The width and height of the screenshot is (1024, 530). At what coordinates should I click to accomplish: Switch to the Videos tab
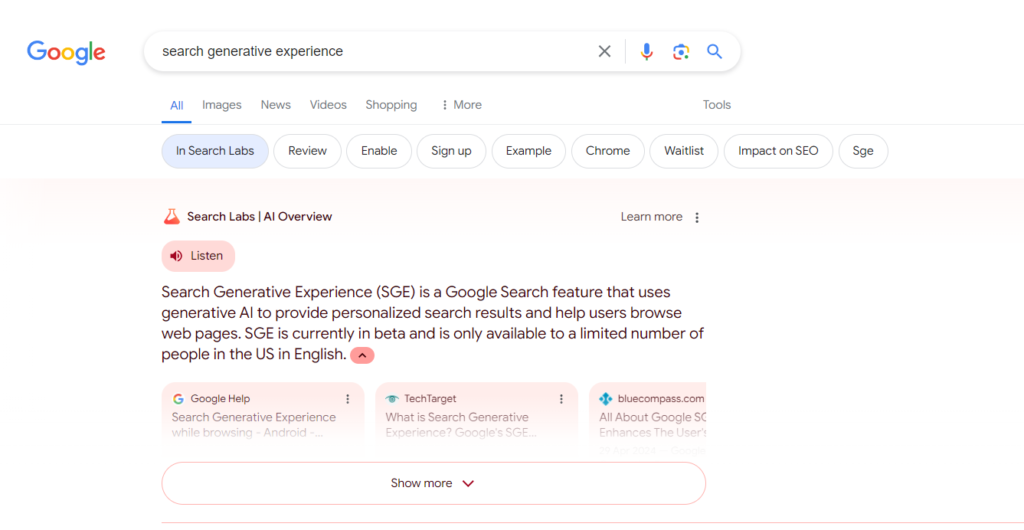pyautogui.click(x=328, y=105)
